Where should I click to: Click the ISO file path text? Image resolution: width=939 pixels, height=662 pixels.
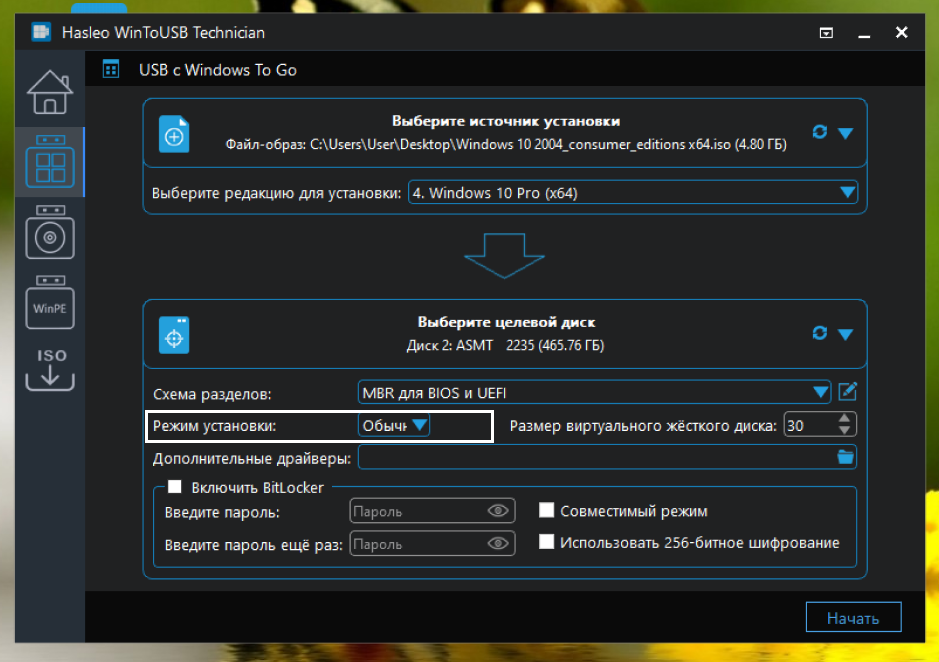[x=506, y=144]
